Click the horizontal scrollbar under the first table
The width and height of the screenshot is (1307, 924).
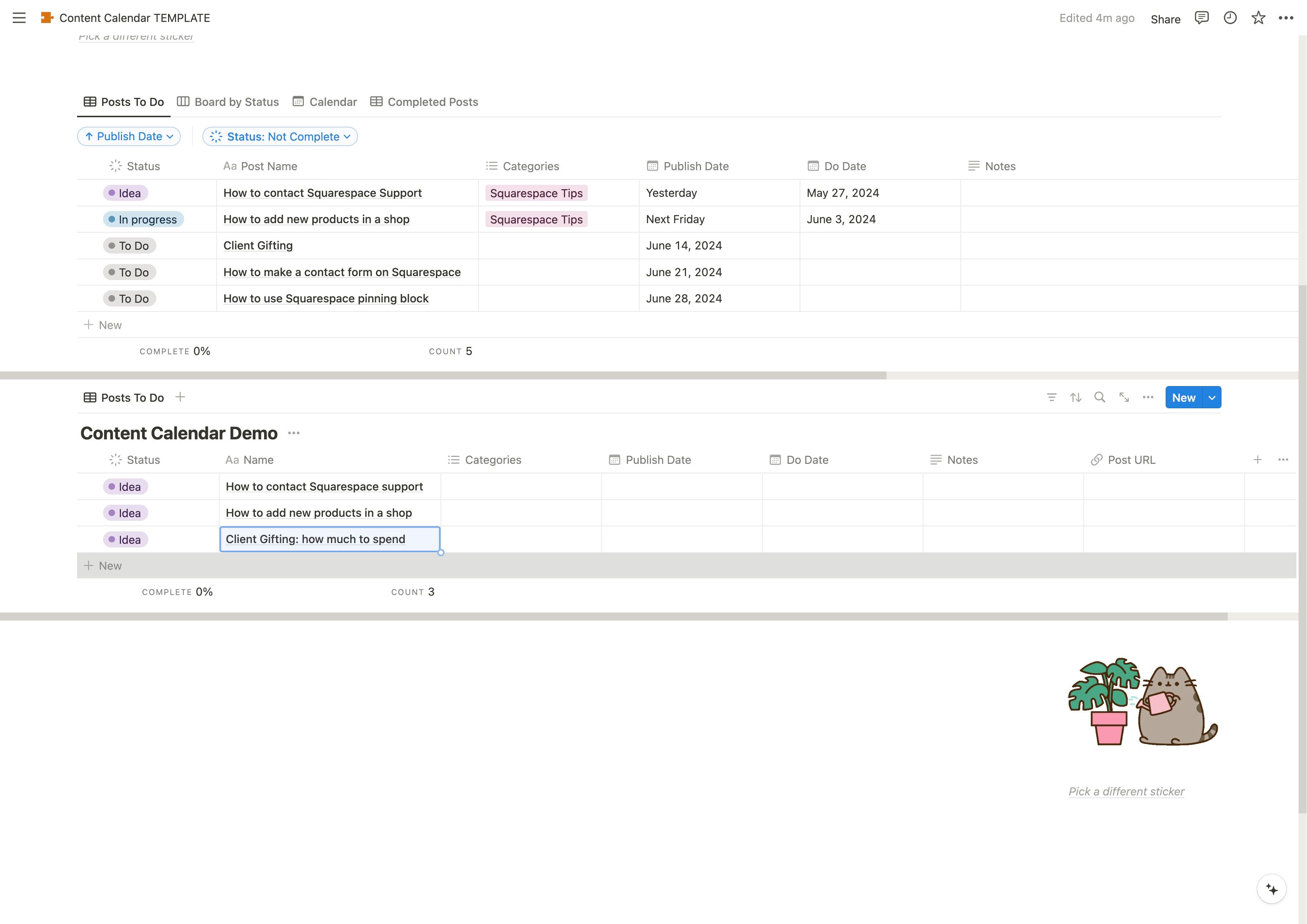[x=443, y=376]
